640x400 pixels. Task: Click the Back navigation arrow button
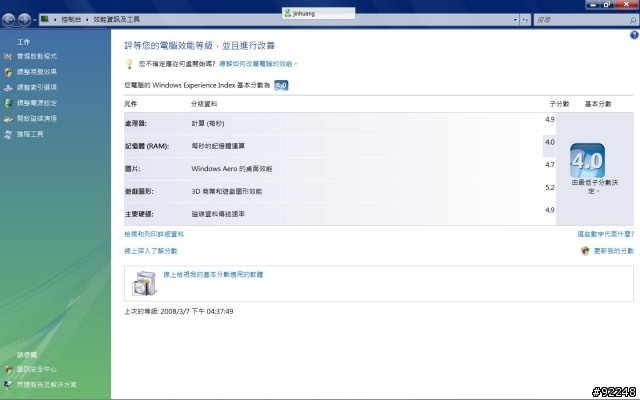9,19
